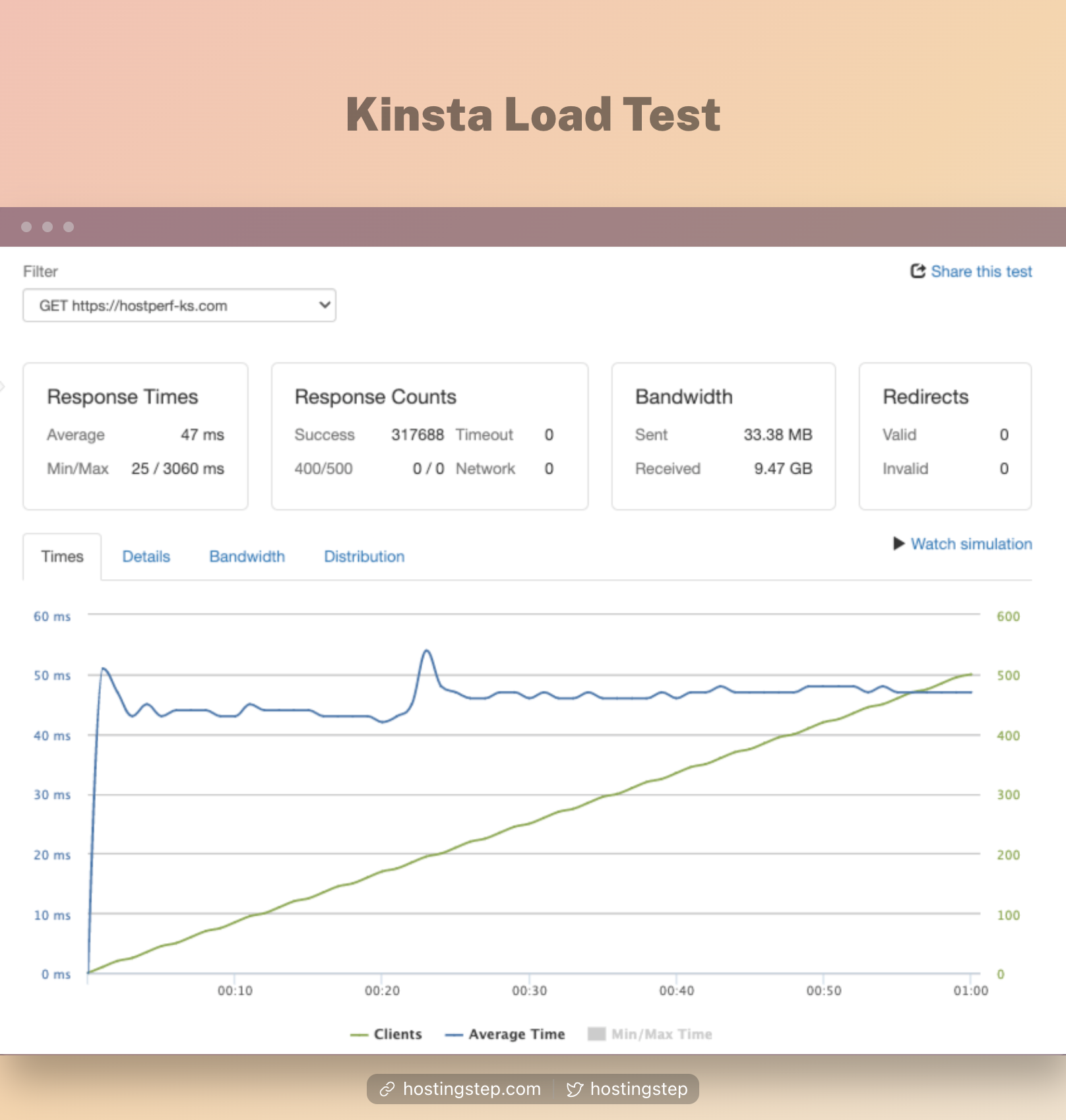The width and height of the screenshot is (1066, 1120).
Task: Select the Received value 9.47 GB
Action: point(783,468)
